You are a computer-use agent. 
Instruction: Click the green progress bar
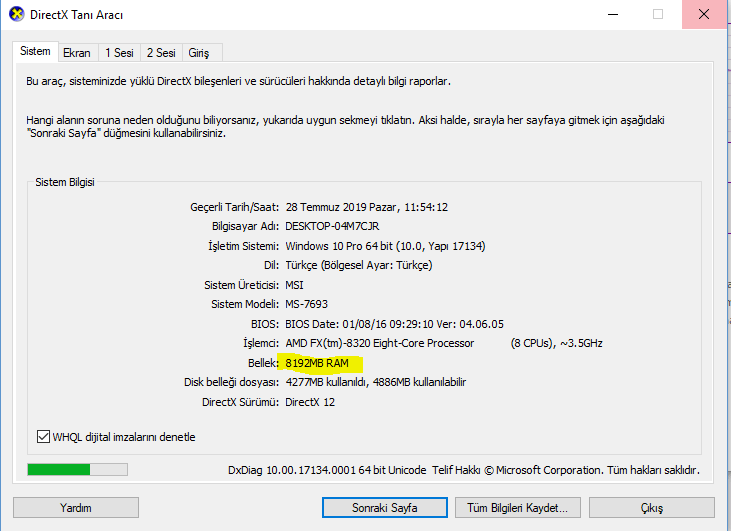tap(77, 469)
